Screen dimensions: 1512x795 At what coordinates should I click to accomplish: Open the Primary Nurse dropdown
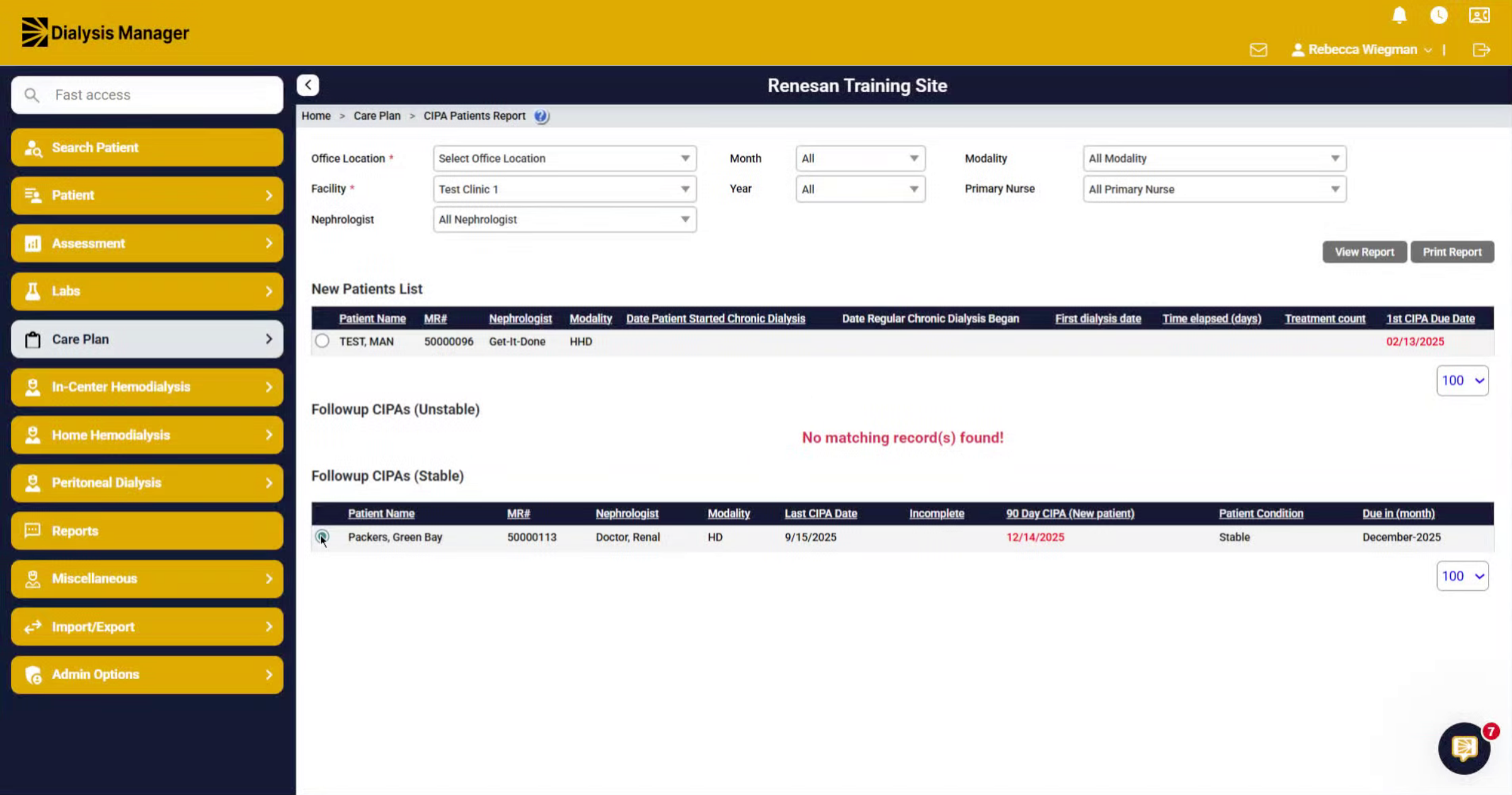1214,189
